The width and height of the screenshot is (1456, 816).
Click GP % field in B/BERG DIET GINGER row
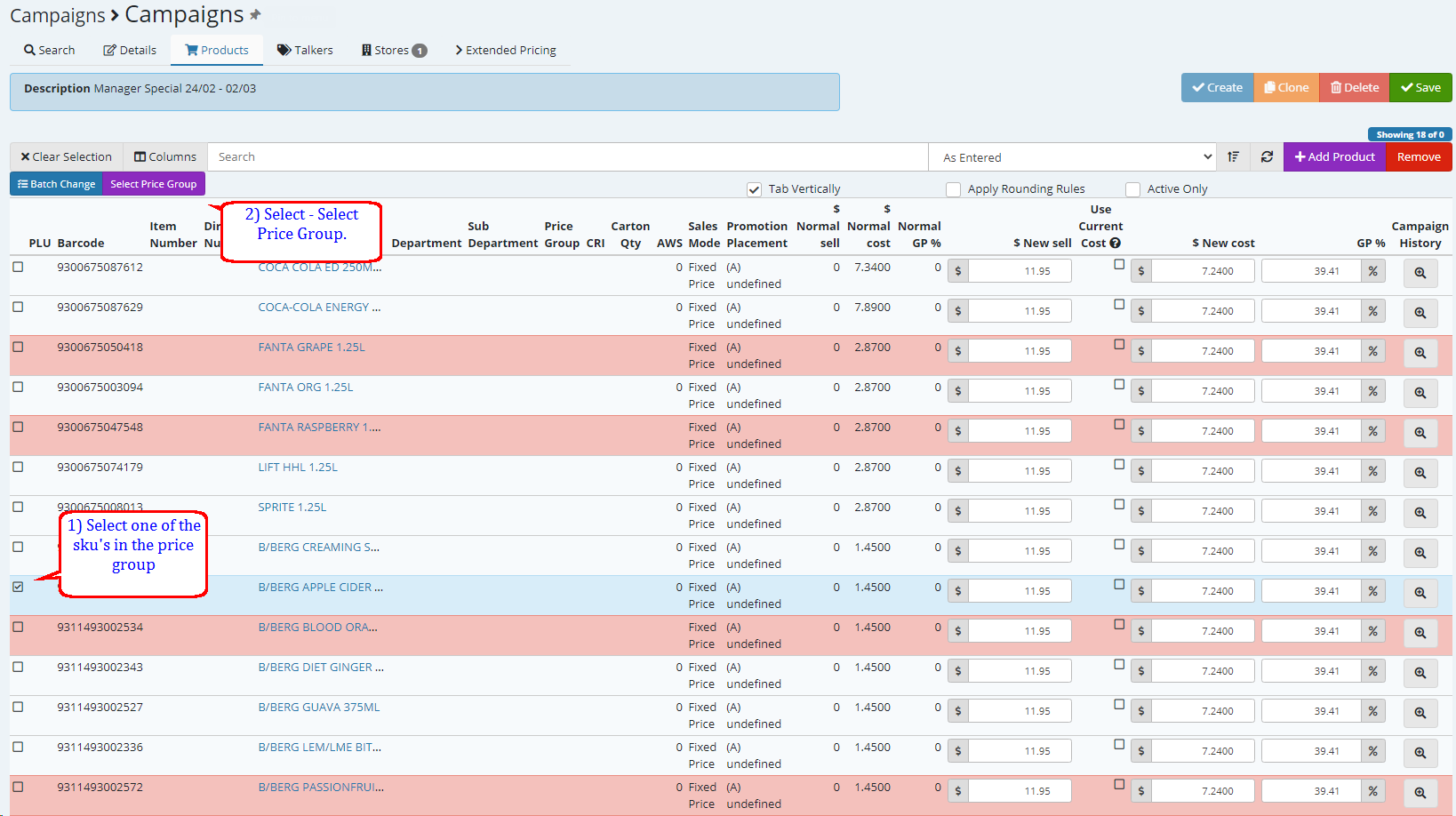coord(1311,671)
